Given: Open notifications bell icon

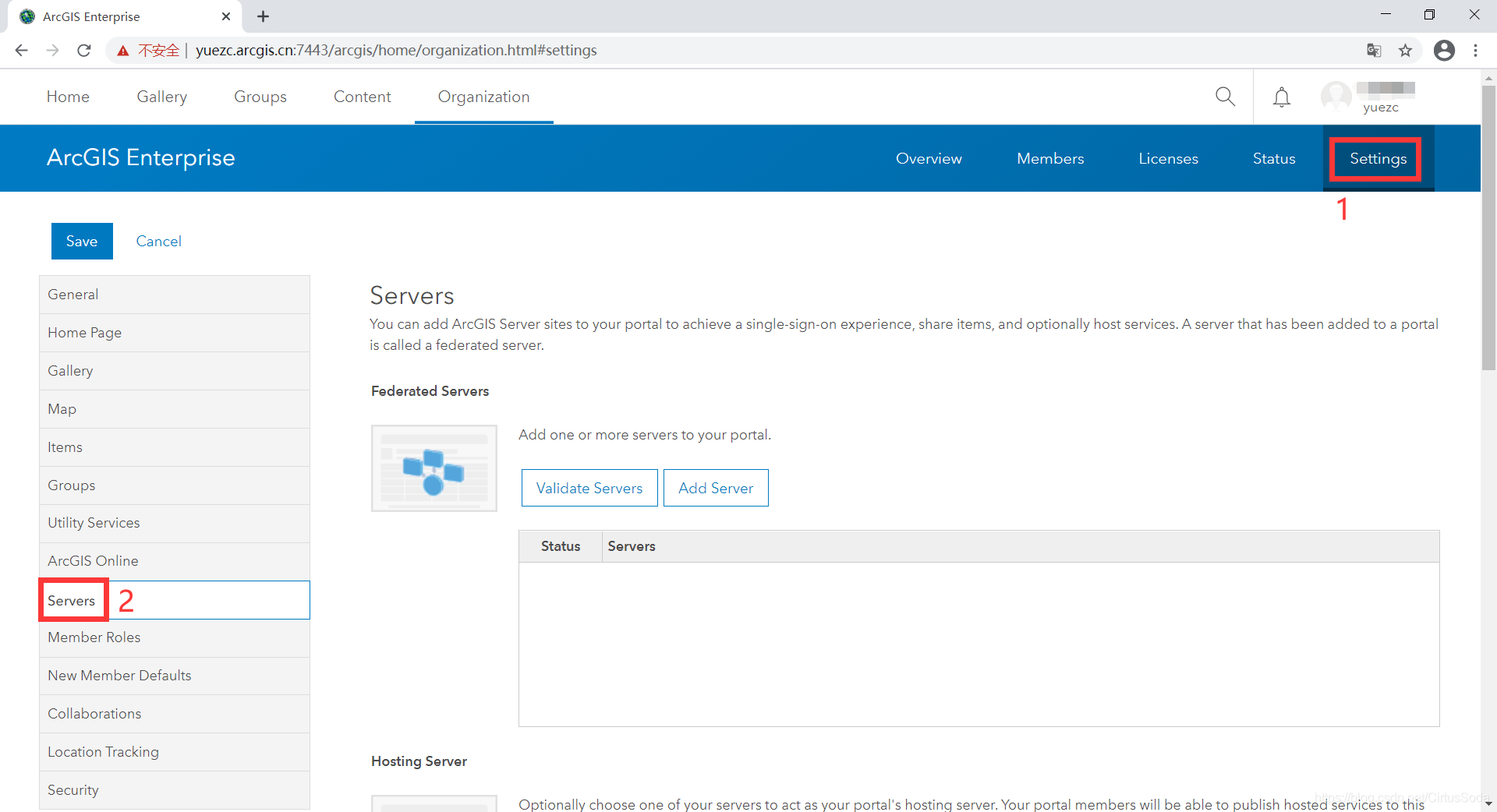Looking at the screenshot, I should tap(1282, 97).
